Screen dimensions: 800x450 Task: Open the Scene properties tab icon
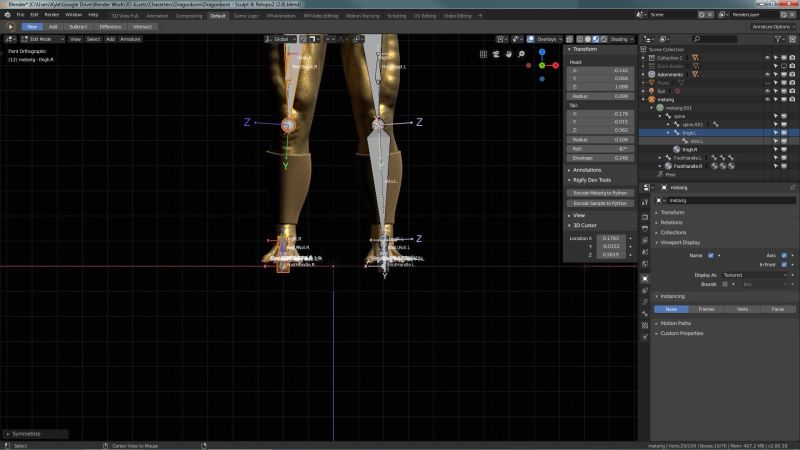pyautogui.click(x=645, y=252)
